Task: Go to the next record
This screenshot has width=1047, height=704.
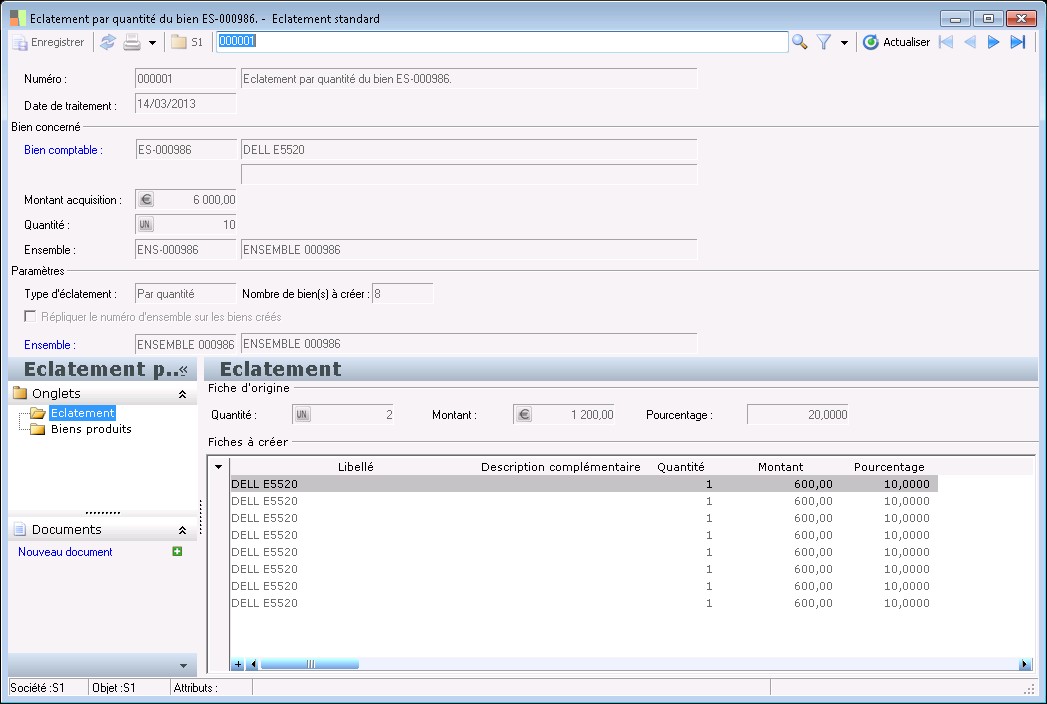Action: click(993, 42)
